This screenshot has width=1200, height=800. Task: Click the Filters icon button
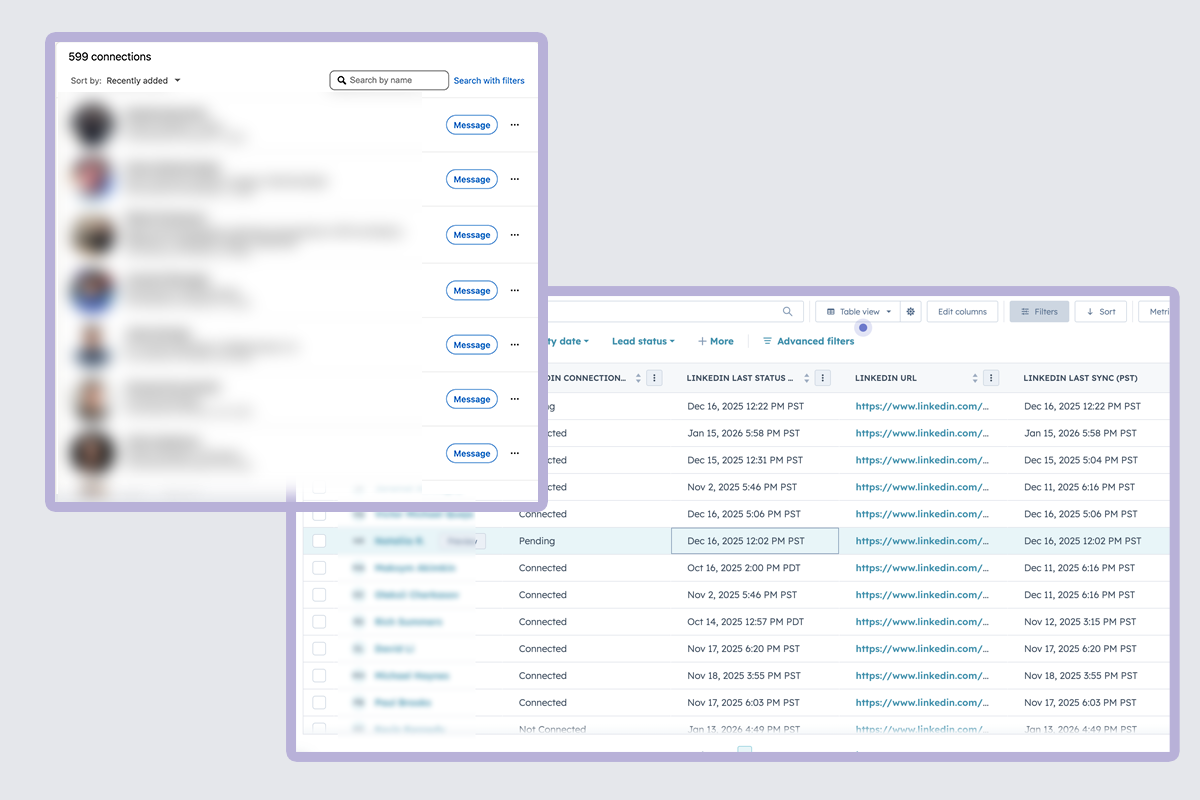(1027, 311)
